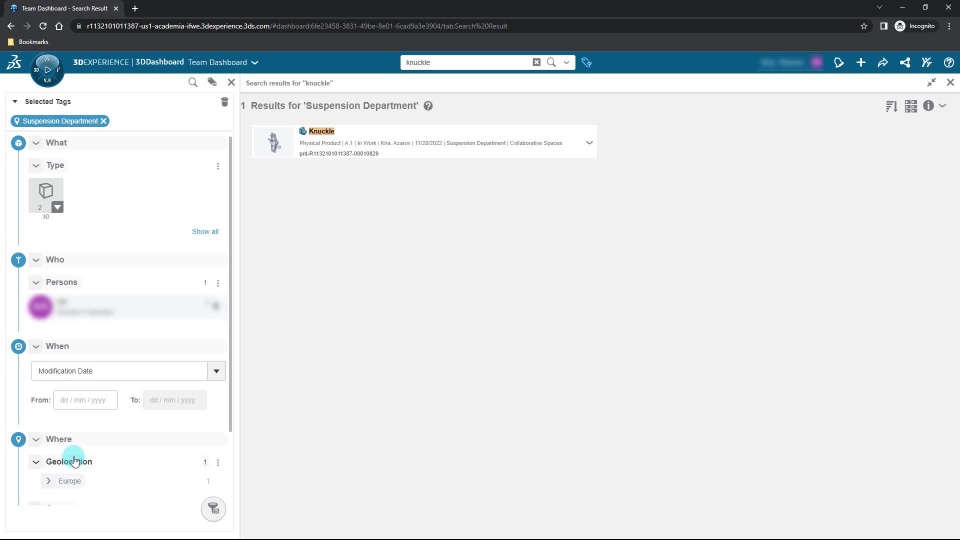Collapse the Geolocation subsection
The height and width of the screenshot is (540, 960).
36,462
